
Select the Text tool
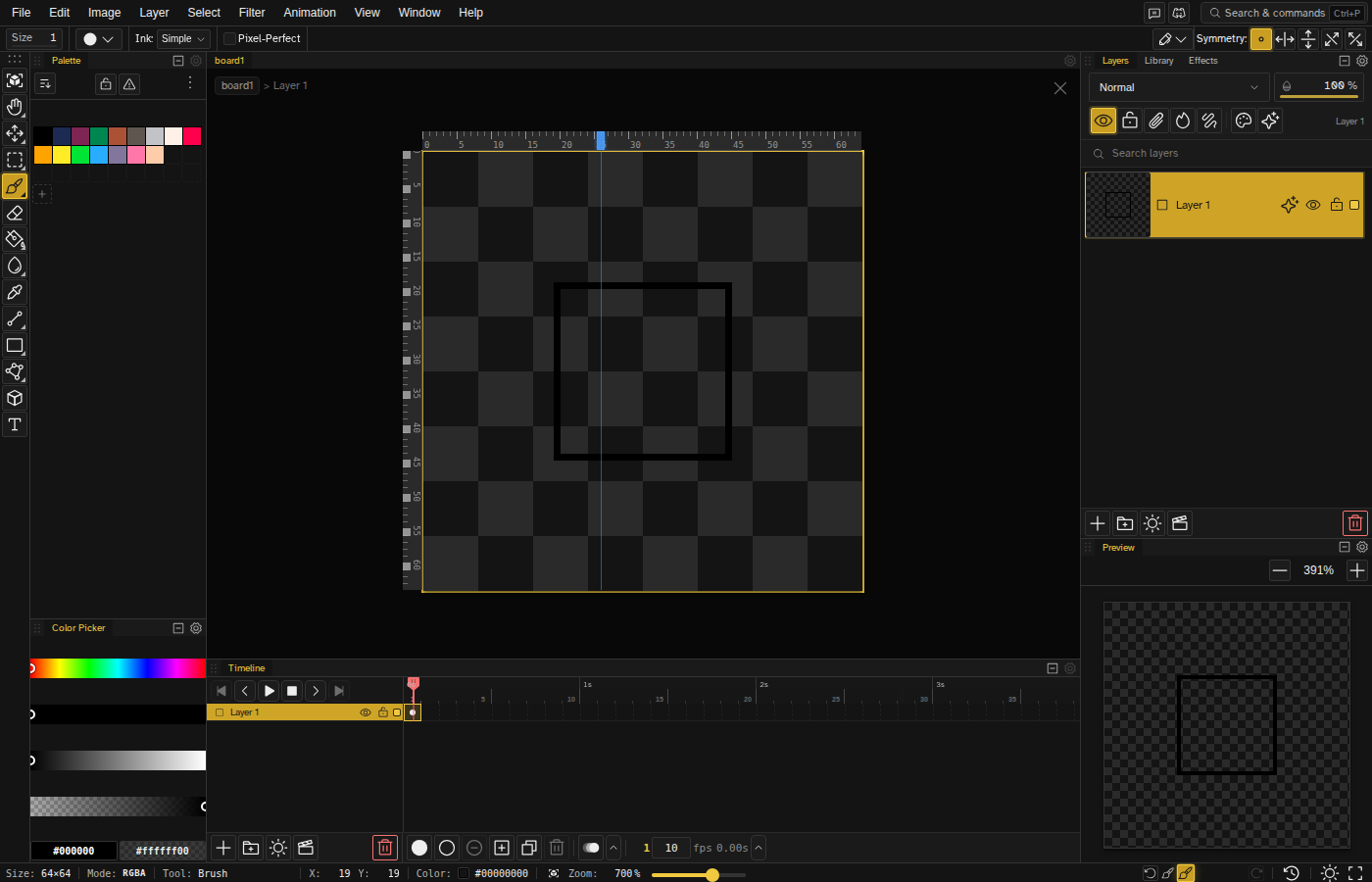pyautogui.click(x=15, y=424)
